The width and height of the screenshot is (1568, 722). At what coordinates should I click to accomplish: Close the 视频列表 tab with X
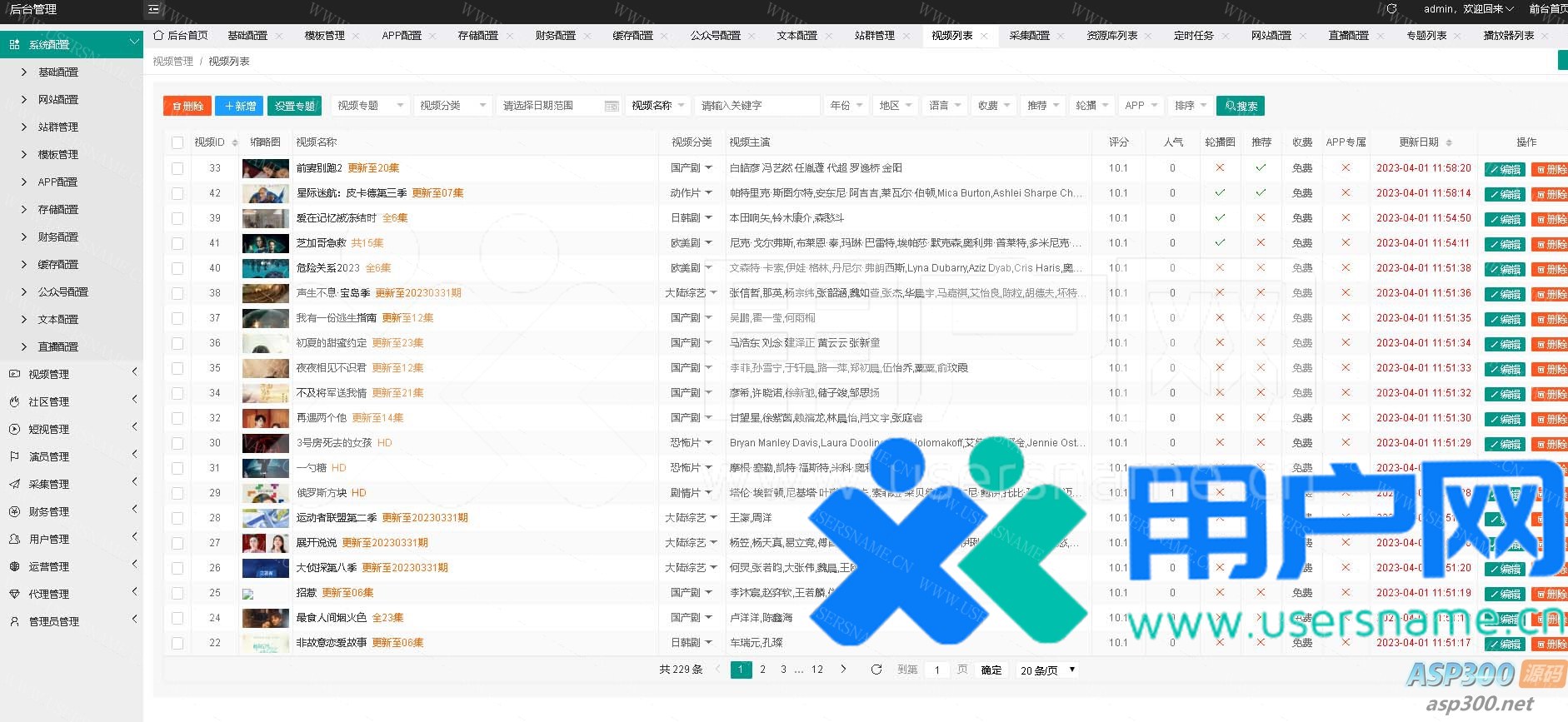[984, 36]
